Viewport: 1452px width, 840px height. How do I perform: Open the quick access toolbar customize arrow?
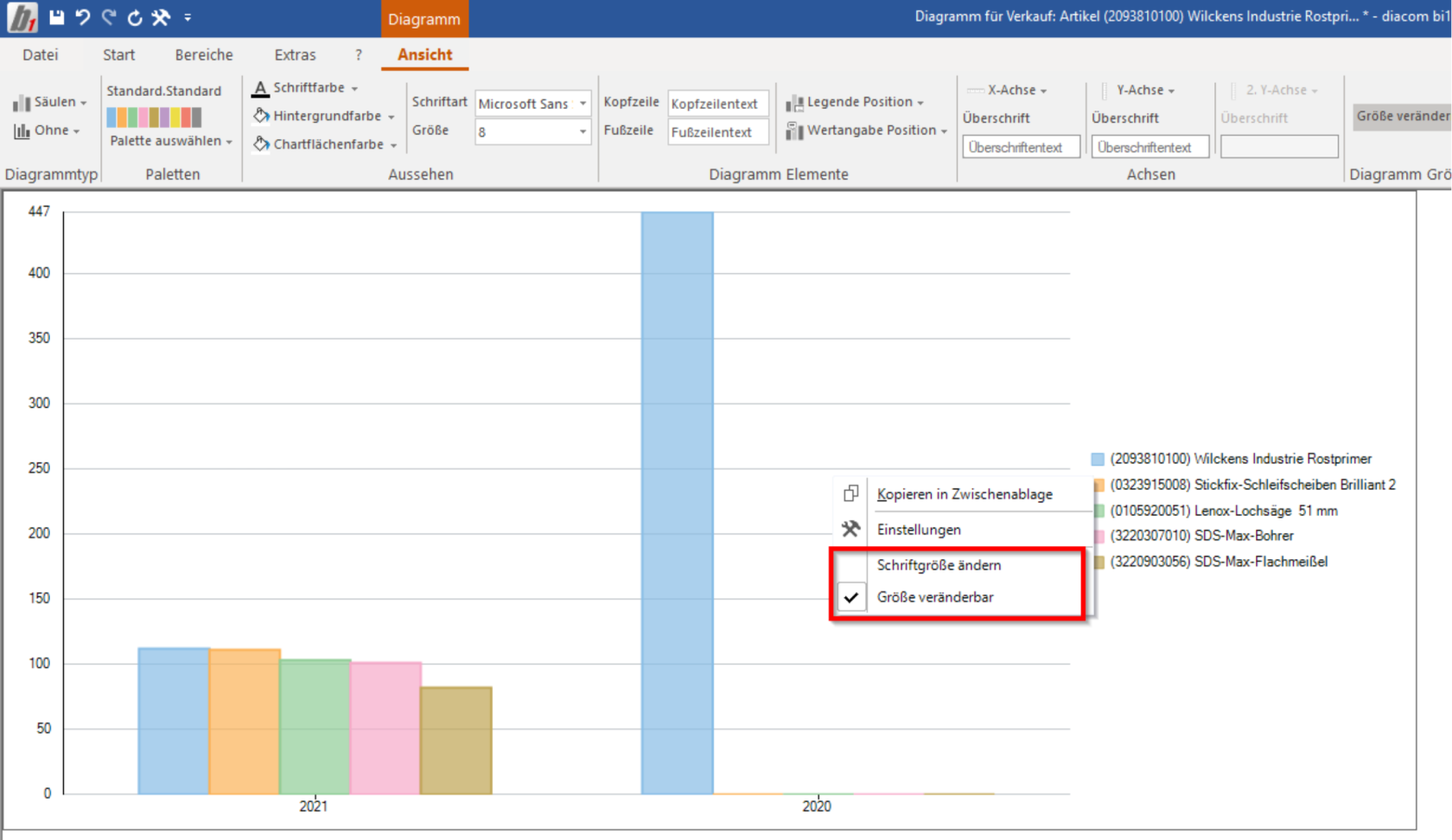[x=188, y=17]
